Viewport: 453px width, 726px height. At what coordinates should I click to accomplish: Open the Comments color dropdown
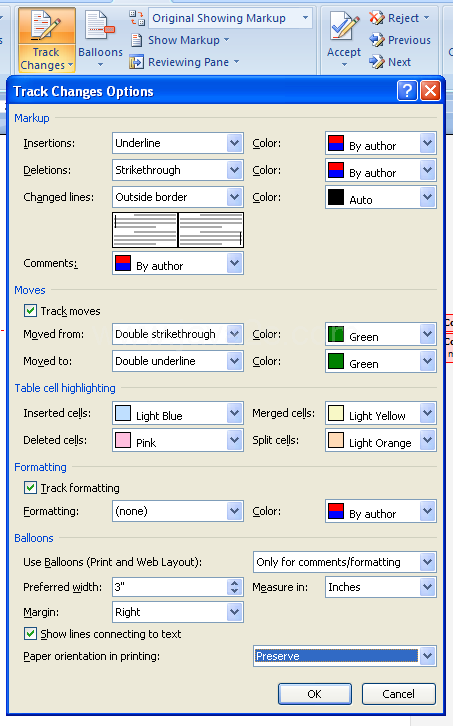pyautogui.click(x=178, y=263)
